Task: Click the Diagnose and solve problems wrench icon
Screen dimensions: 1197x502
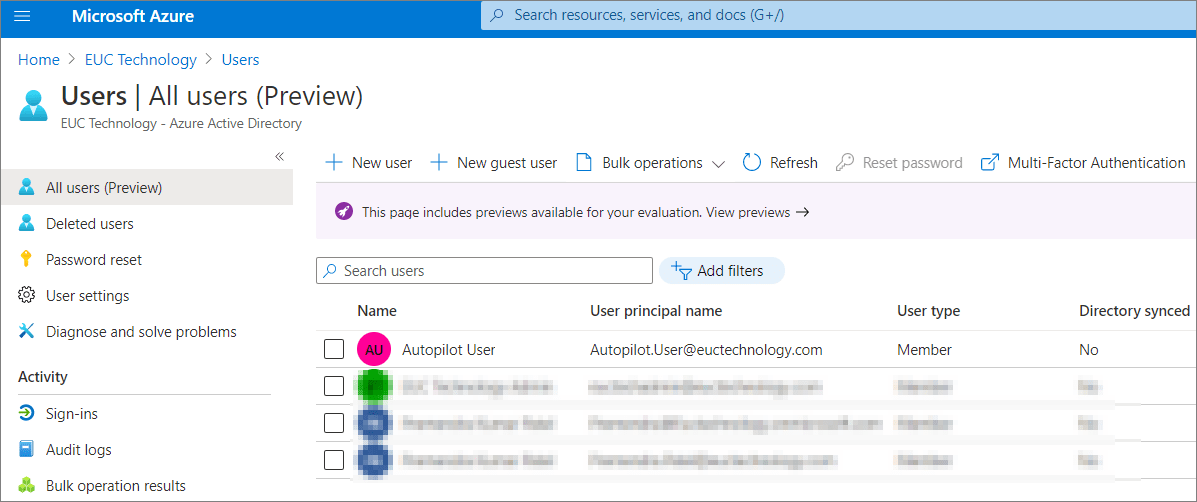Action: [27, 331]
